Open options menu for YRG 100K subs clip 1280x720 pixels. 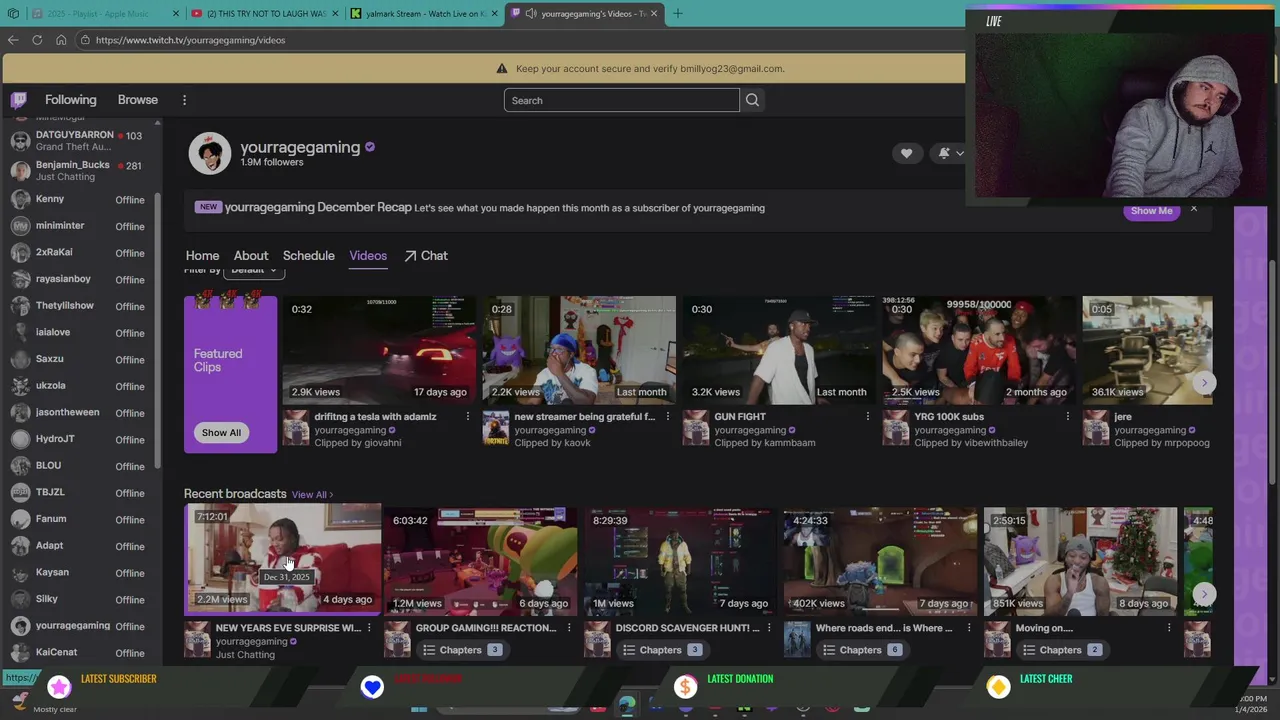1067,417
